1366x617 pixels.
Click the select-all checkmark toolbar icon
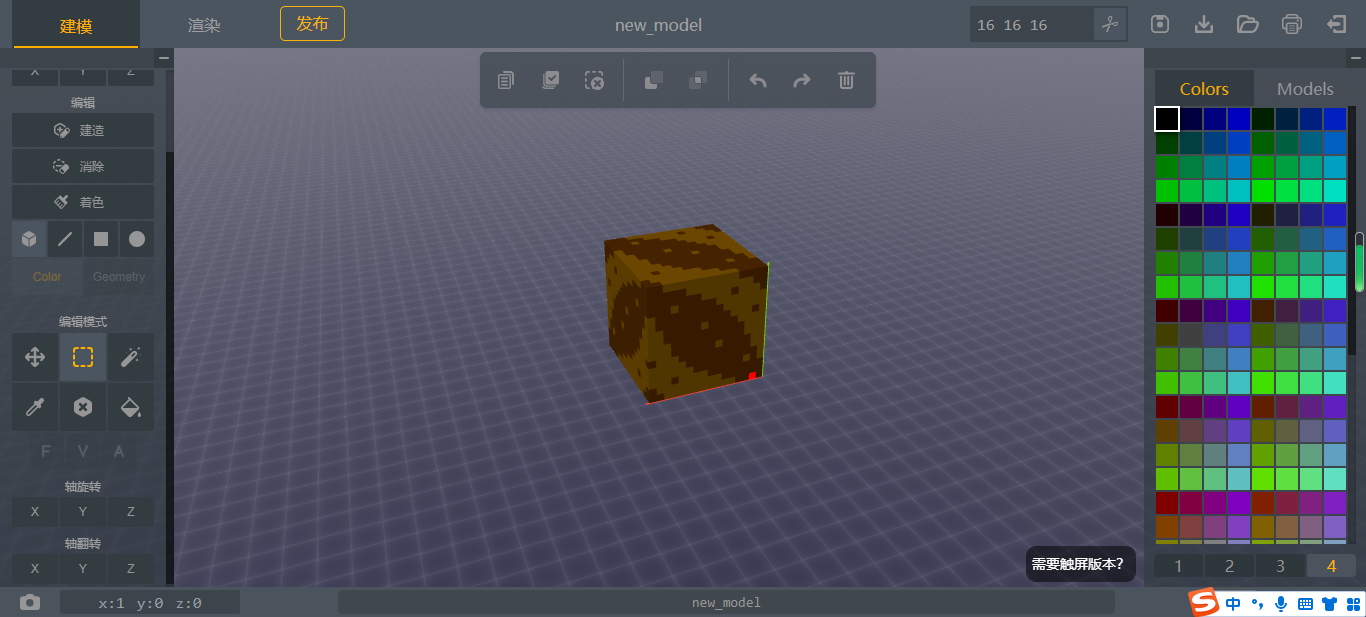[550, 80]
